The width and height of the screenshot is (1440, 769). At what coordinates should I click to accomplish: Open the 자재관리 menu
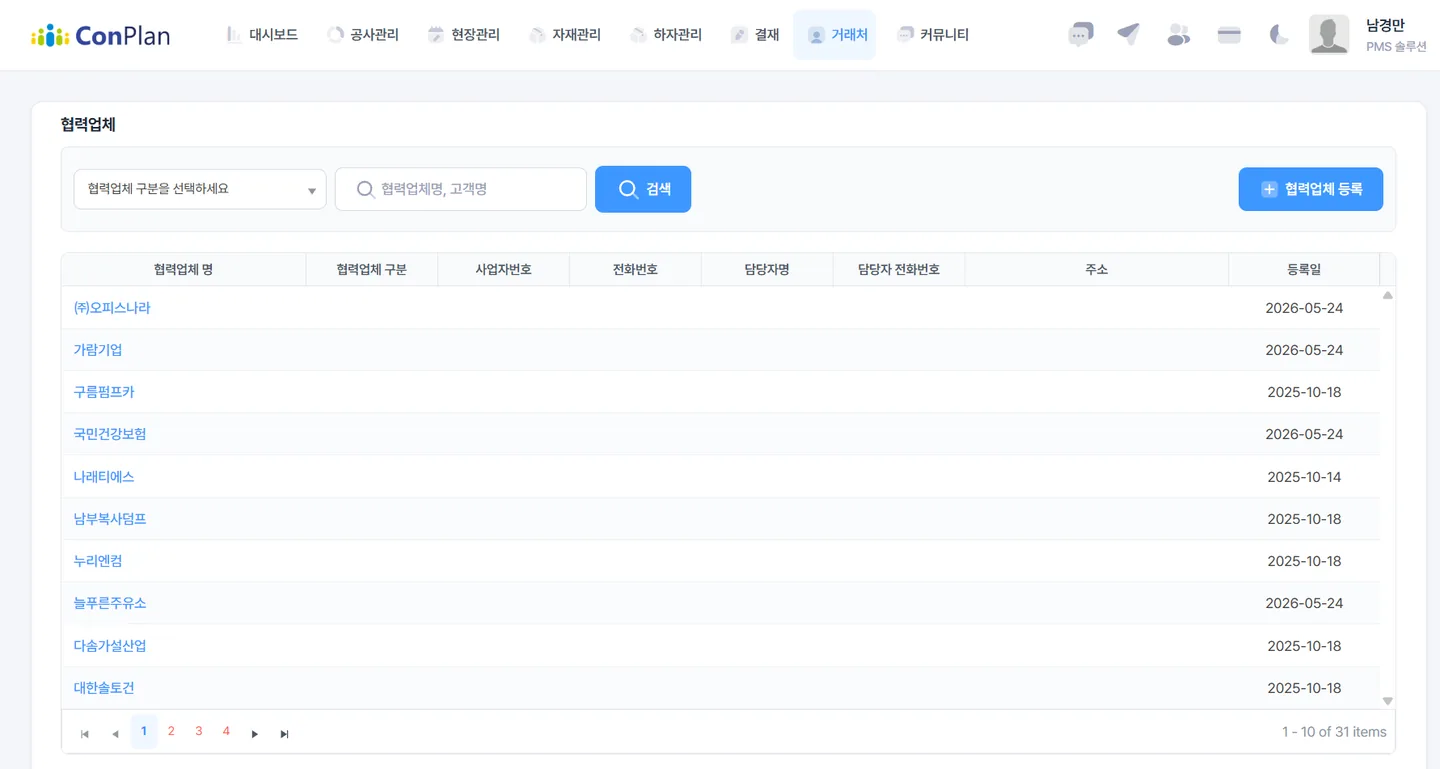click(x=565, y=35)
